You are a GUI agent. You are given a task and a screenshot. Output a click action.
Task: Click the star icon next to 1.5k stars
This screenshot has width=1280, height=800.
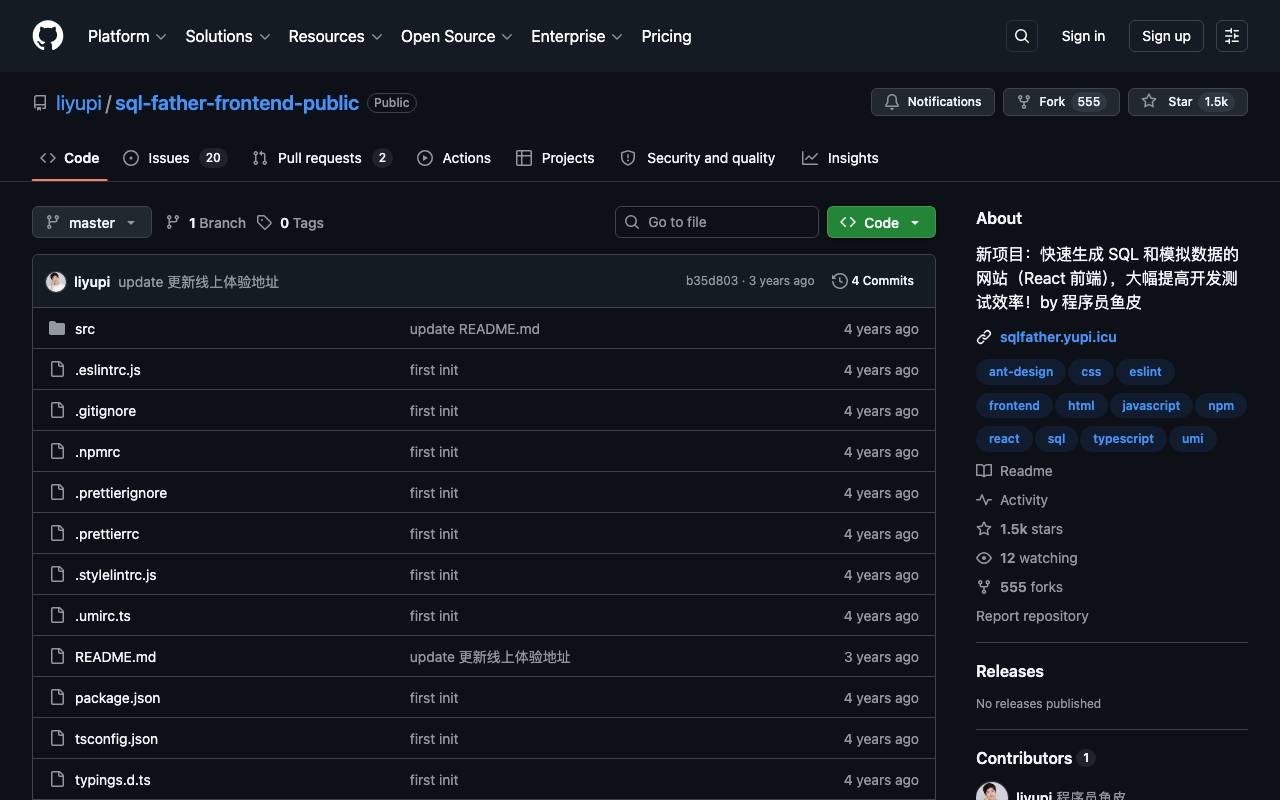click(x=984, y=529)
